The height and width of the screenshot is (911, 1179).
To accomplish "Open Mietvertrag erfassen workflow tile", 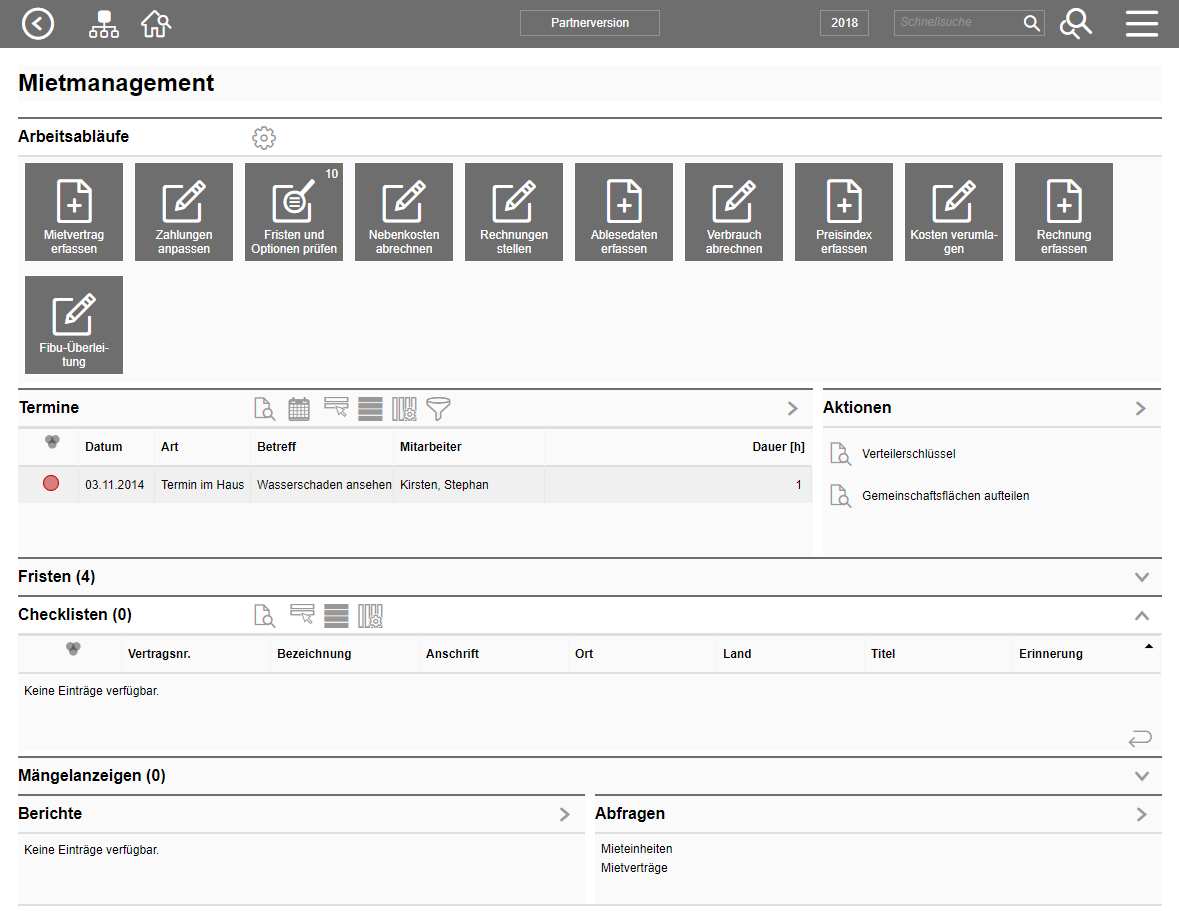I will 74,212.
